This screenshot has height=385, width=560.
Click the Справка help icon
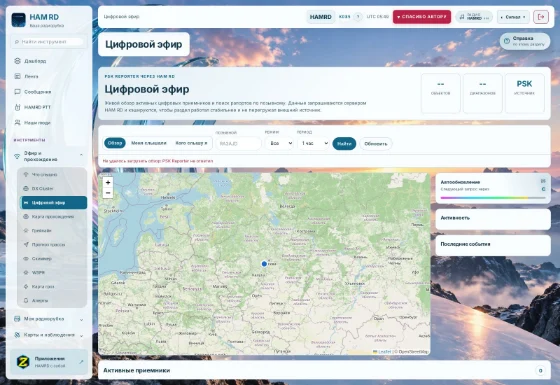pyautogui.click(x=506, y=41)
